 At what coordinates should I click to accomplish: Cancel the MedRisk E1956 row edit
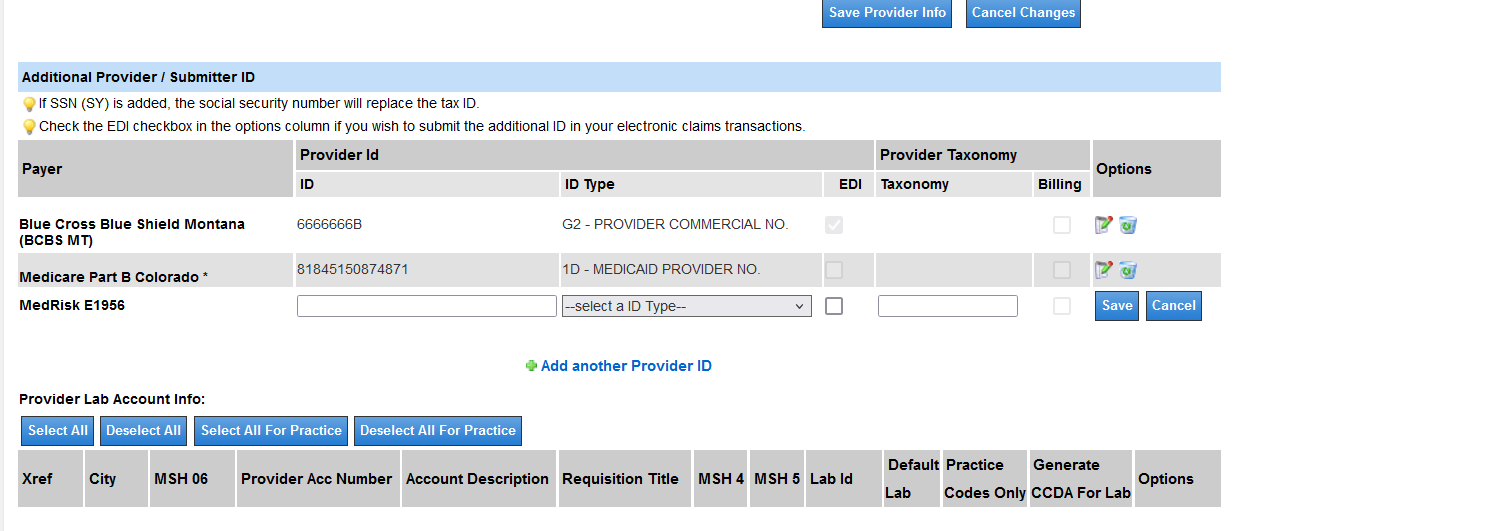click(1173, 306)
